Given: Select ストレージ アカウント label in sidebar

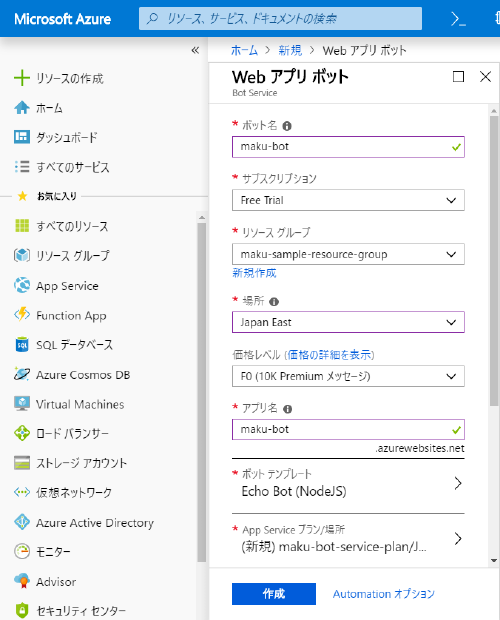Looking at the screenshot, I should tap(81, 463).
